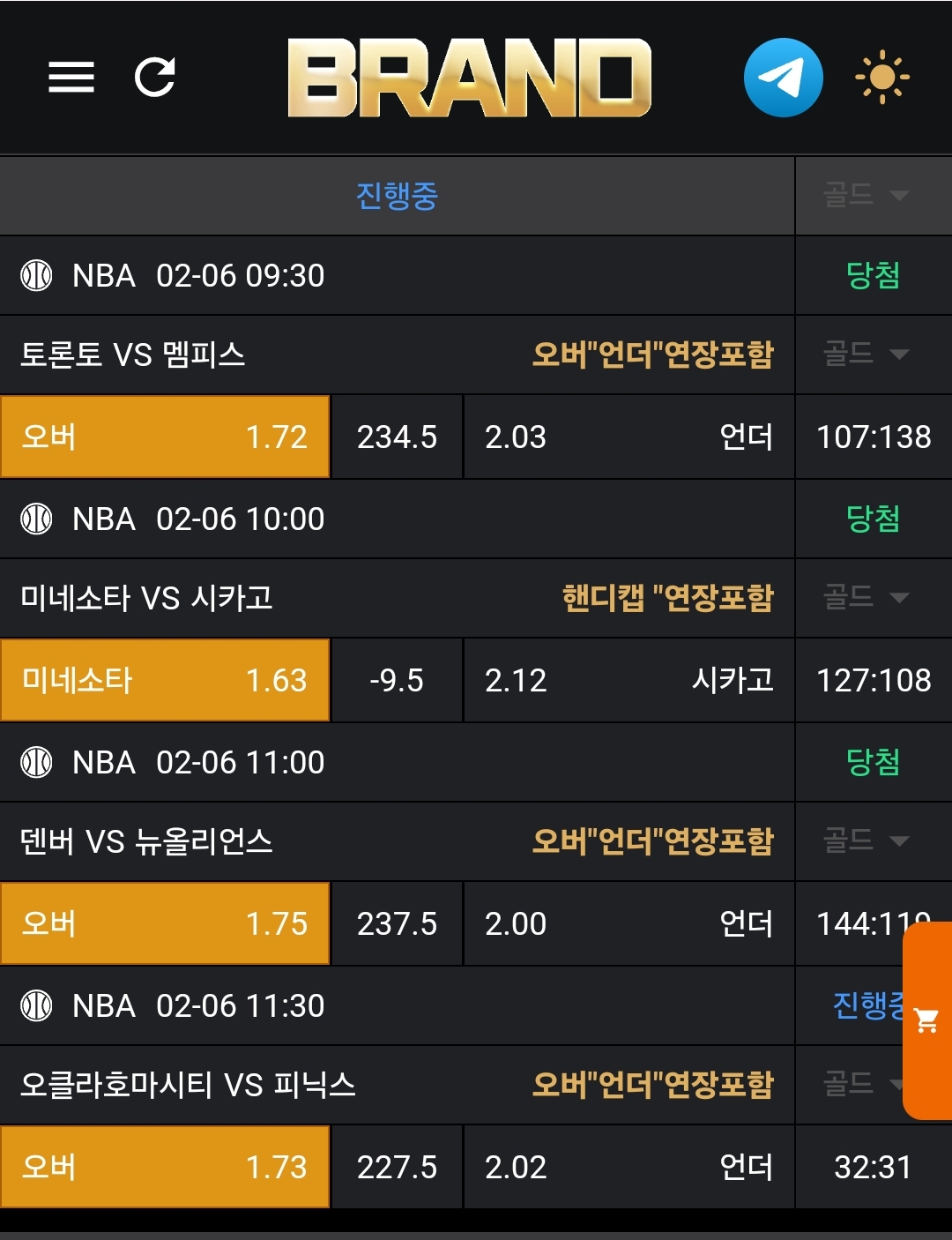Select 언더 2.03 for 토론토 game

click(x=628, y=437)
